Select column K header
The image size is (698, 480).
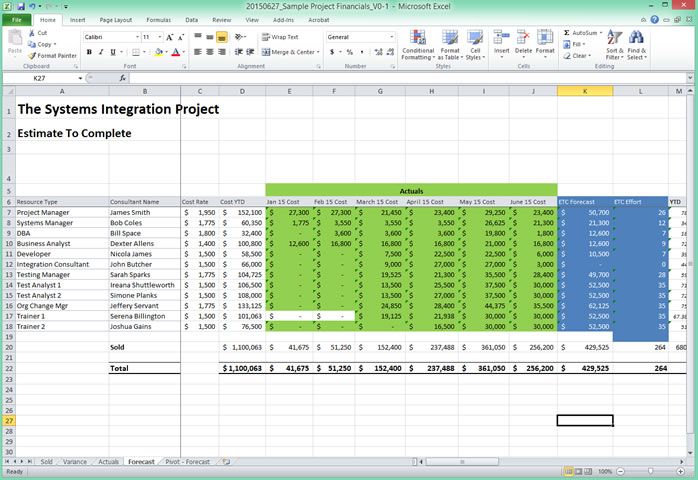[x=585, y=91]
